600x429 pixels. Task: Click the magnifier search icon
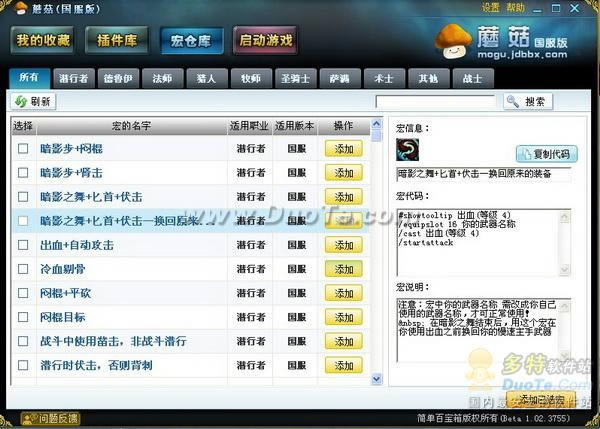(x=514, y=102)
